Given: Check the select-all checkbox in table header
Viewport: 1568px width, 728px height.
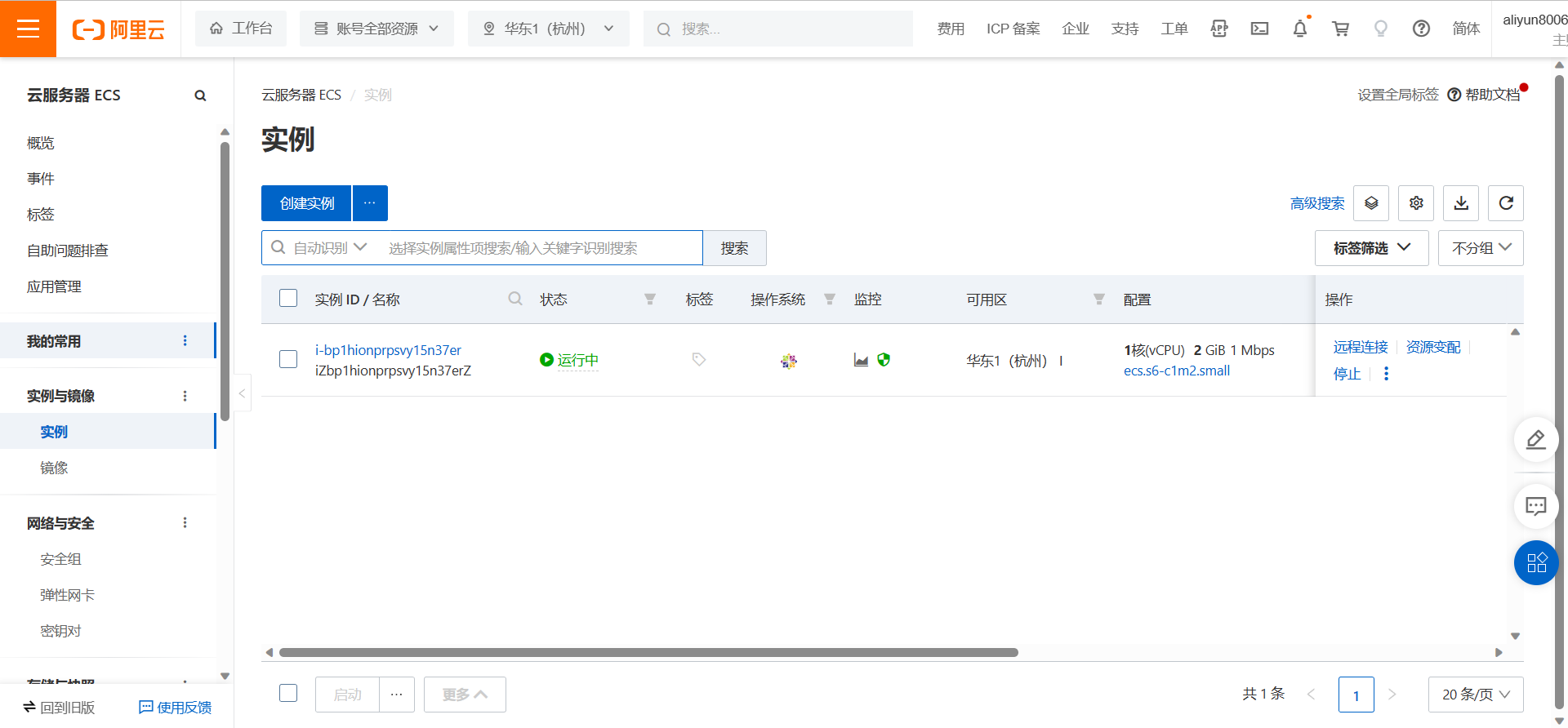Looking at the screenshot, I should tap(288, 299).
